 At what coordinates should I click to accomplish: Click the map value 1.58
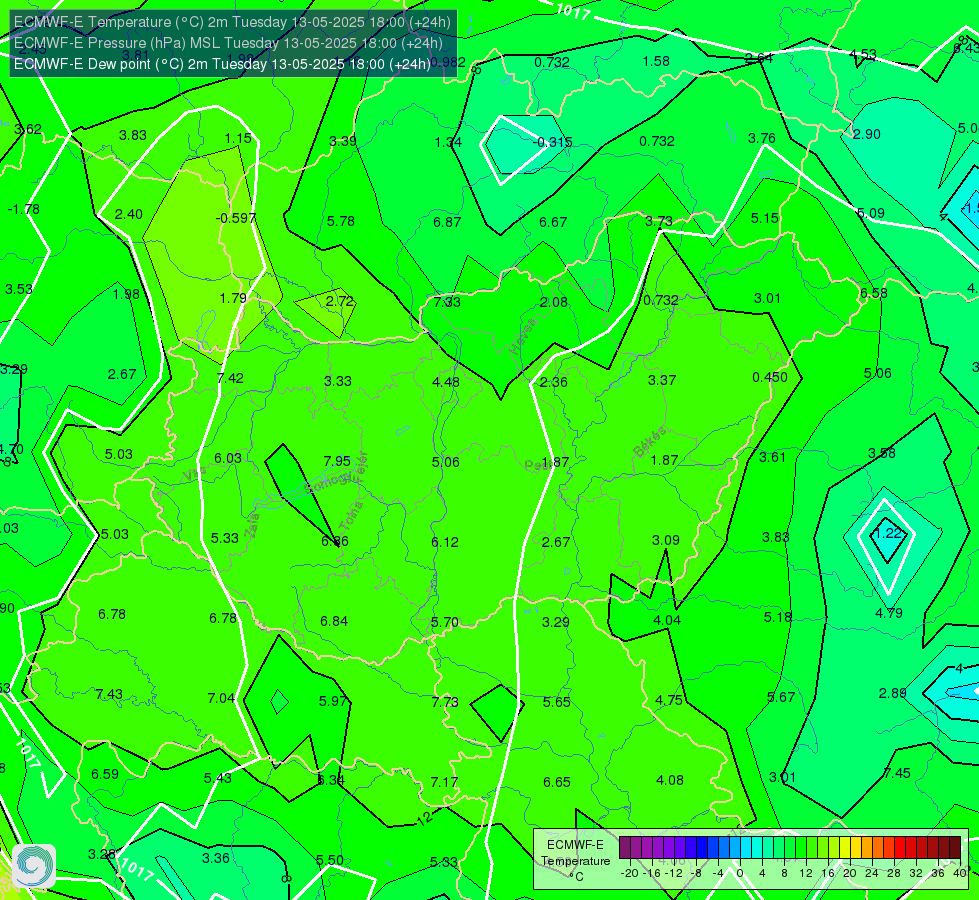coord(656,61)
